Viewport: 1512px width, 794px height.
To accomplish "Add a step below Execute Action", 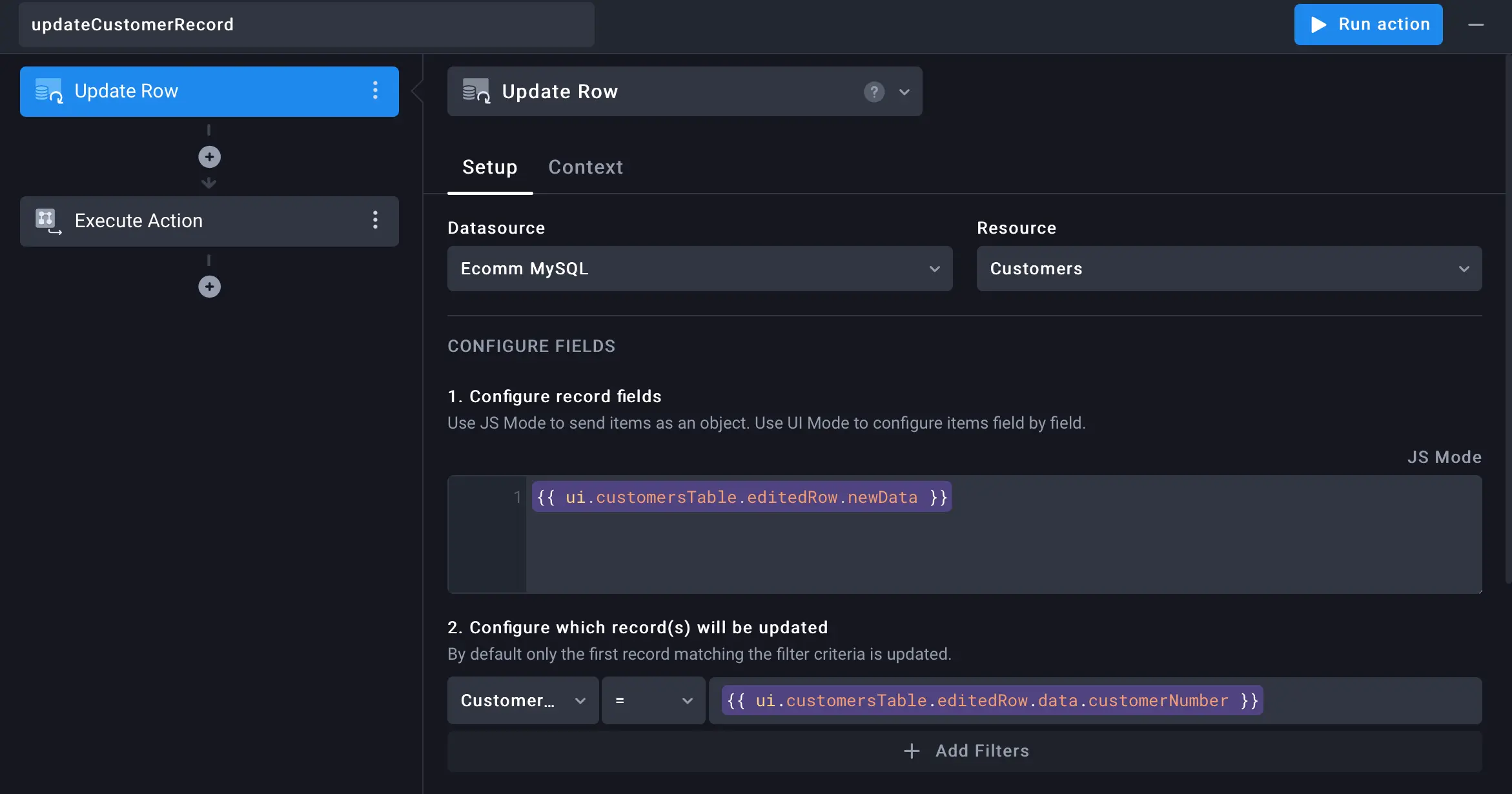I will (x=209, y=287).
